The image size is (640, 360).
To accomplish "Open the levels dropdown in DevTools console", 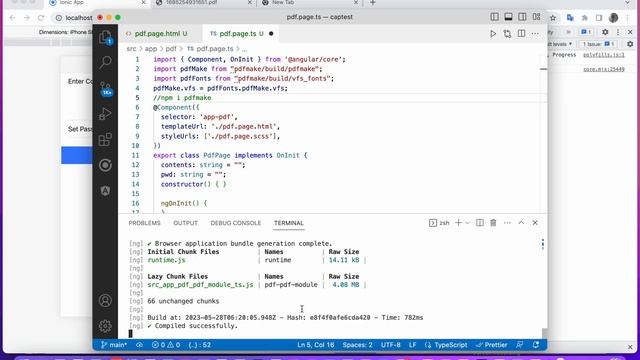I will [x=560, y=44].
